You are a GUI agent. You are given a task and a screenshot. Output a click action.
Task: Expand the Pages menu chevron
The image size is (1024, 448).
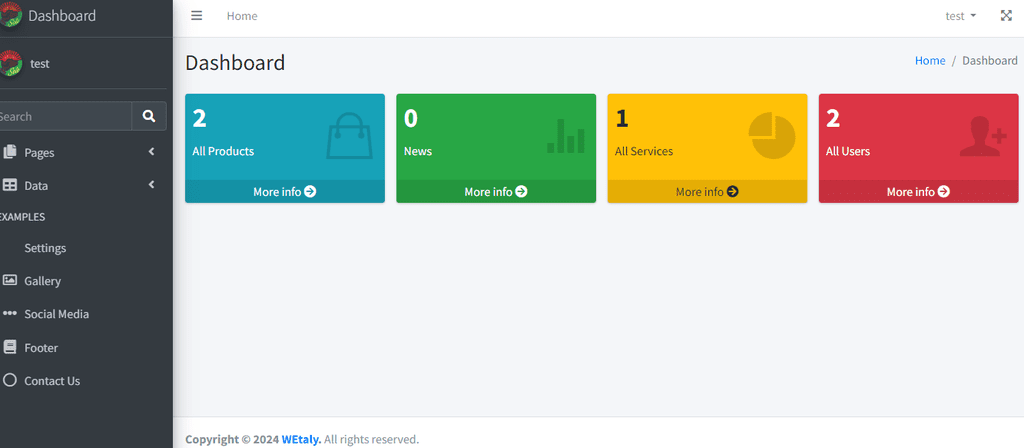[152, 152]
